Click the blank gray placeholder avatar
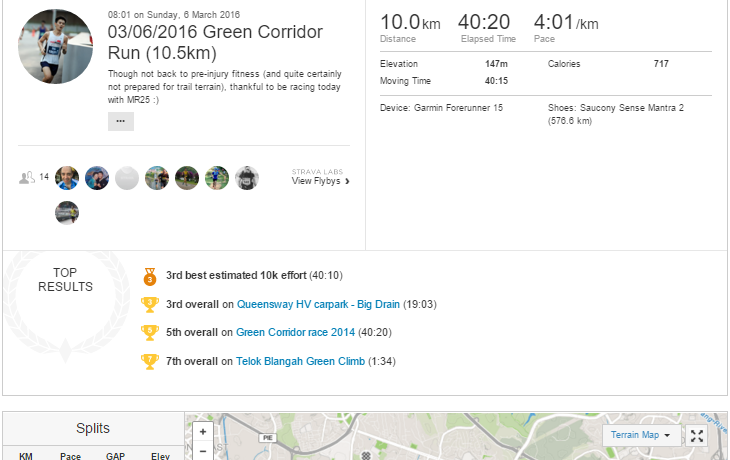This screenshot has width=730, height=460. 127,178
